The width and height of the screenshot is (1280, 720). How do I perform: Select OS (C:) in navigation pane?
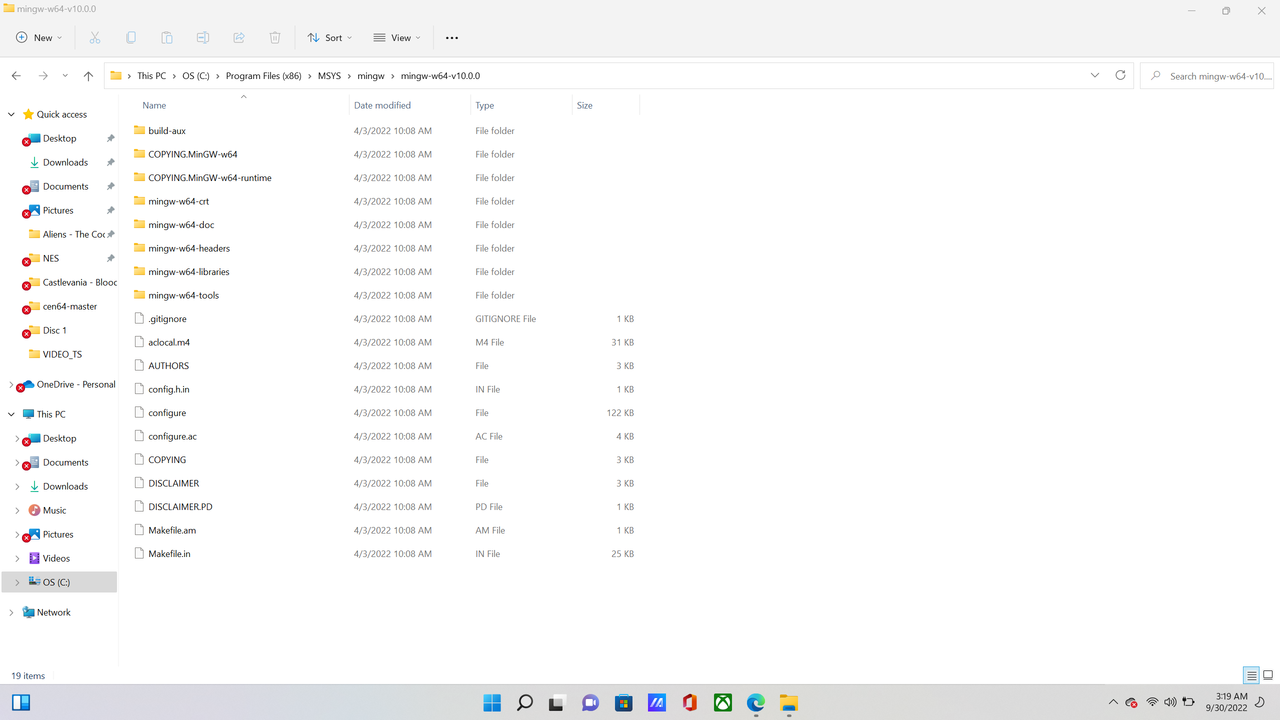coord(56,582)
